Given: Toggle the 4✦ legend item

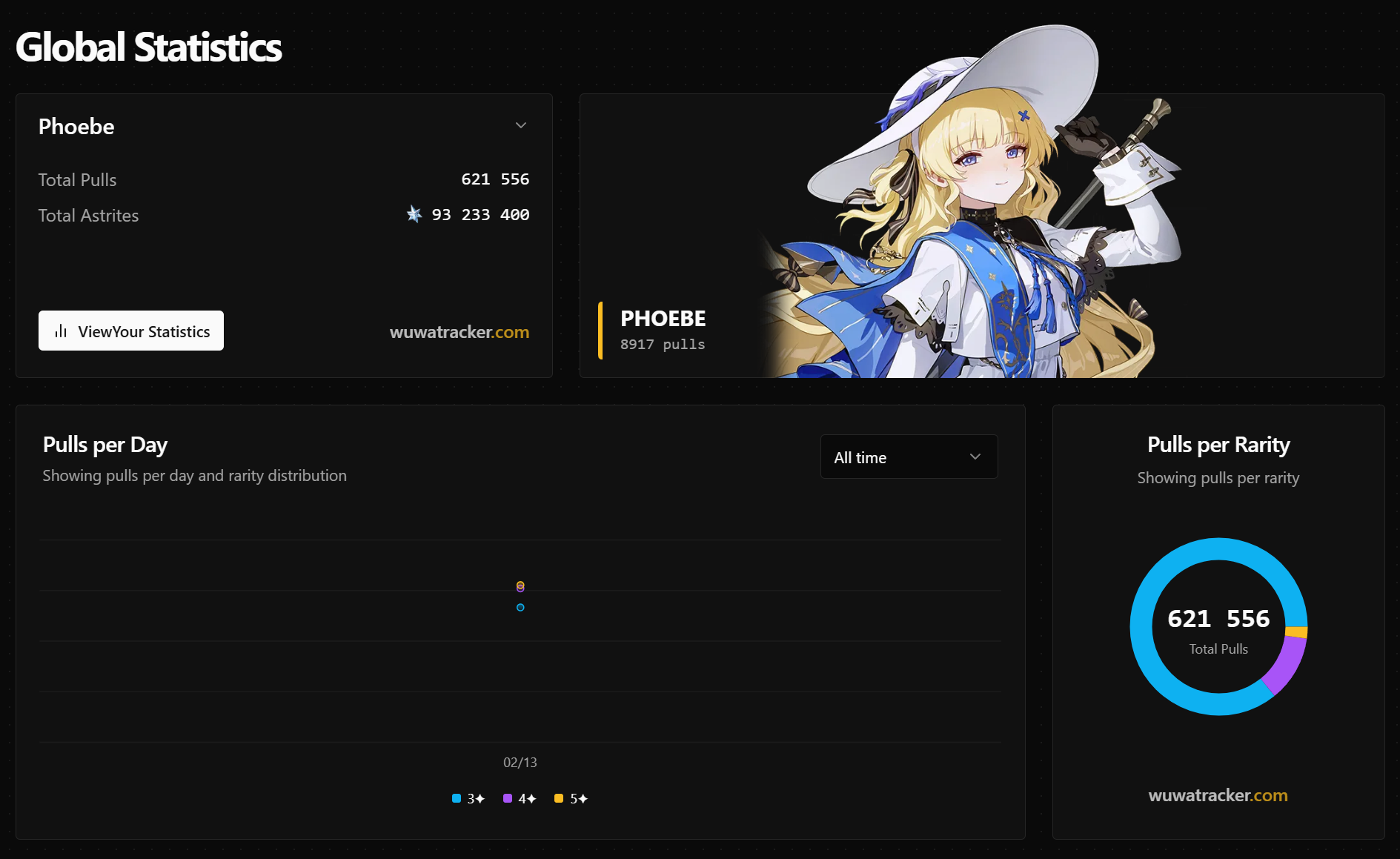Looking at the screenshot, I should [x=520, y=798].
